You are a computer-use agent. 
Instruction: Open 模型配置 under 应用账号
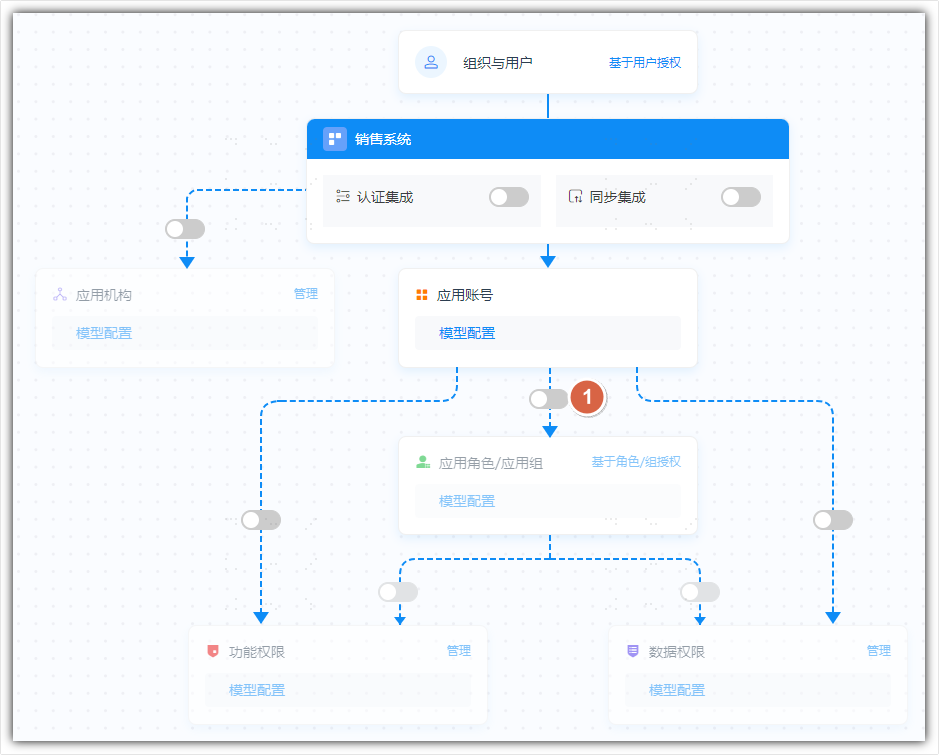[x=467, y=333]
